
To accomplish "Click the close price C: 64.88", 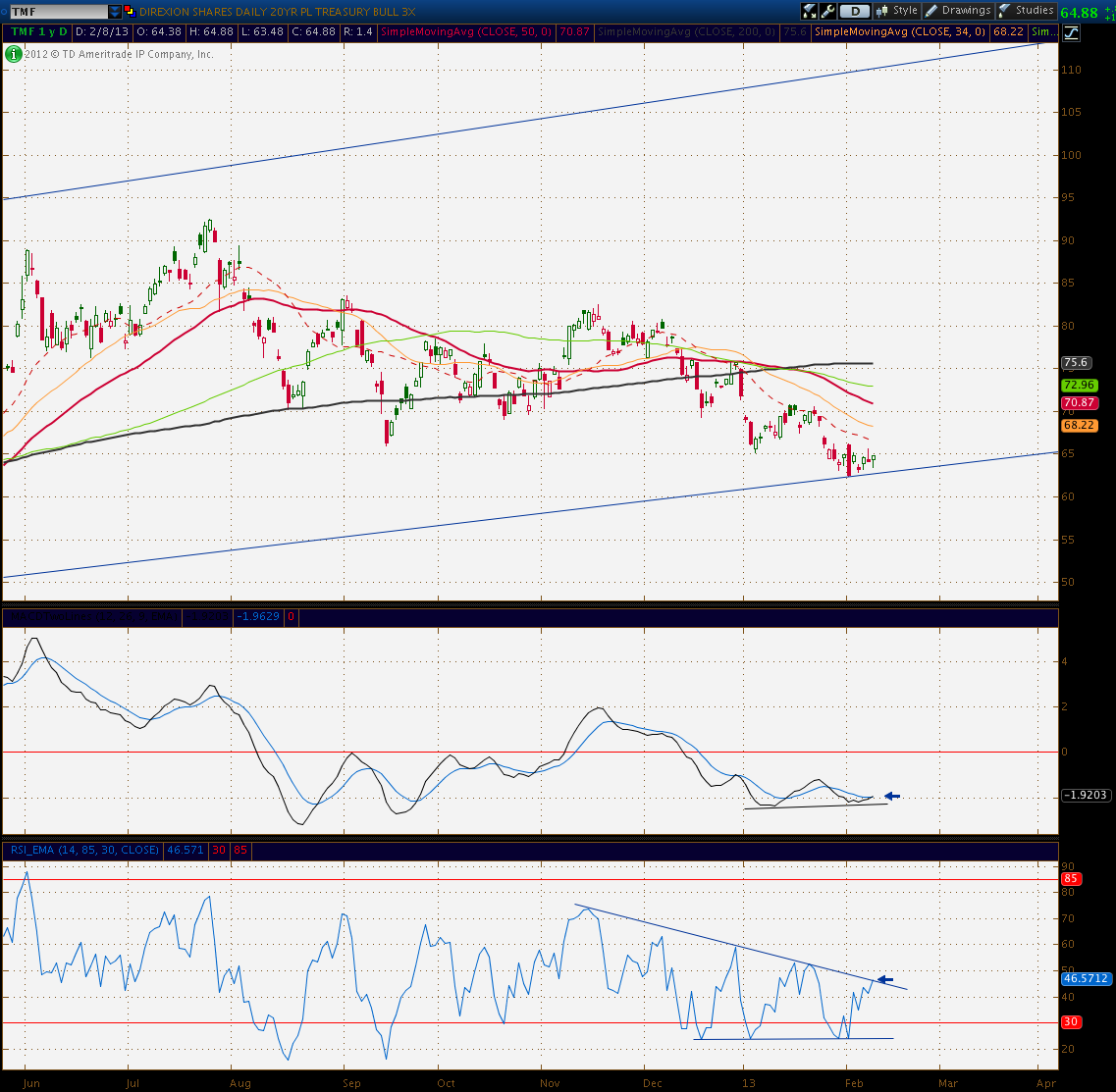I will (314, 32).
